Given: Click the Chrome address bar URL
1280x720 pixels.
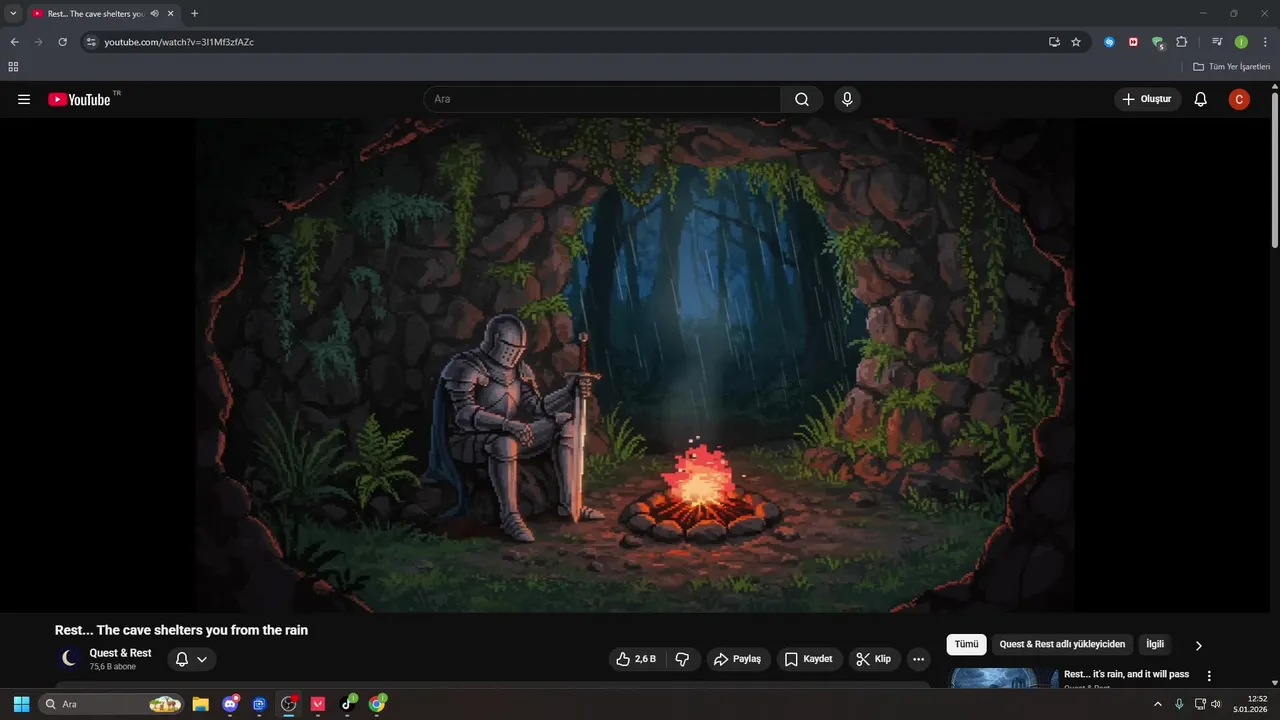Looking at the screenshot, I should coord(179,42).
